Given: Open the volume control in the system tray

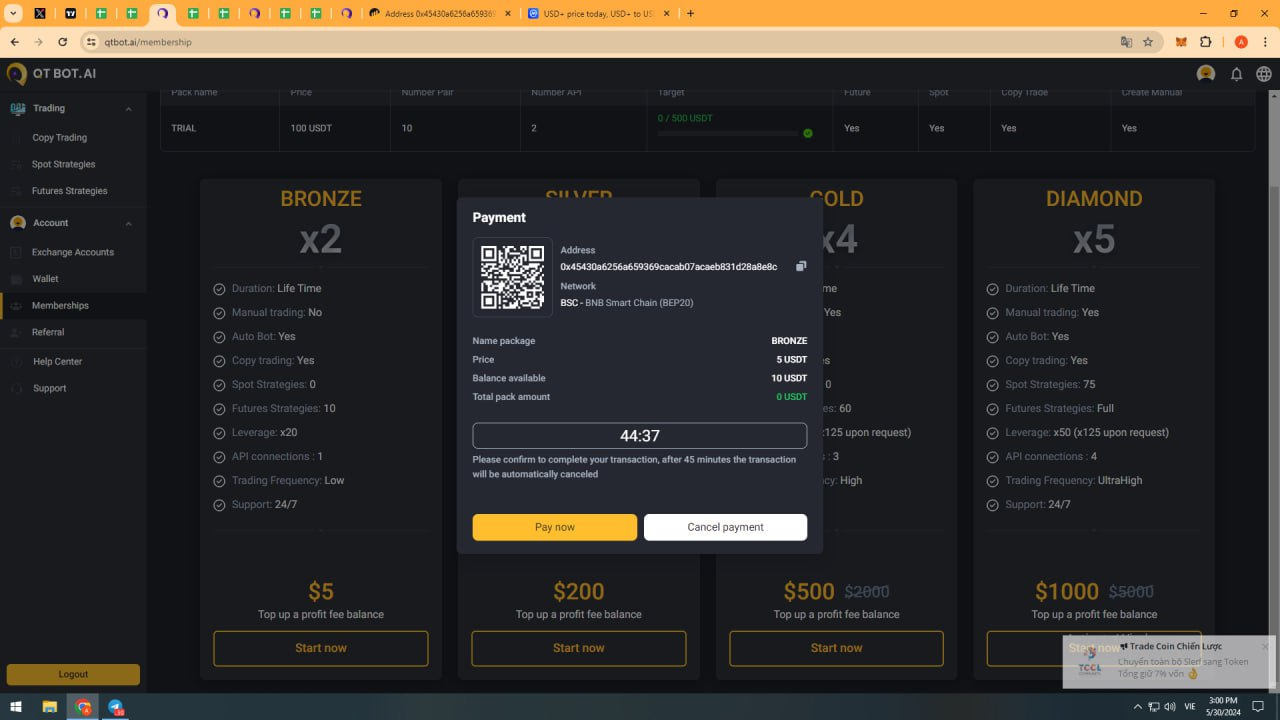Looking at the screenshot, I should 1170,706.
